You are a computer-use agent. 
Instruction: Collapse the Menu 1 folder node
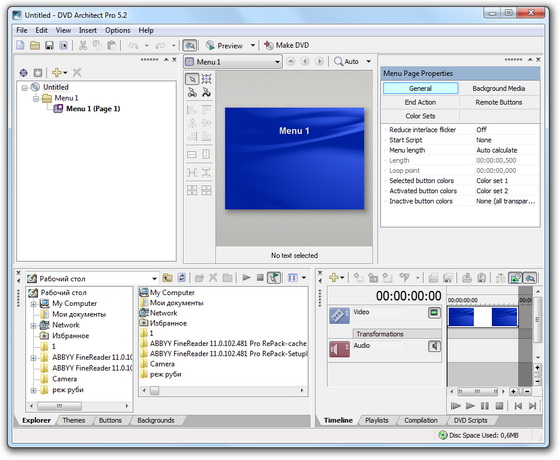[36, 98]
